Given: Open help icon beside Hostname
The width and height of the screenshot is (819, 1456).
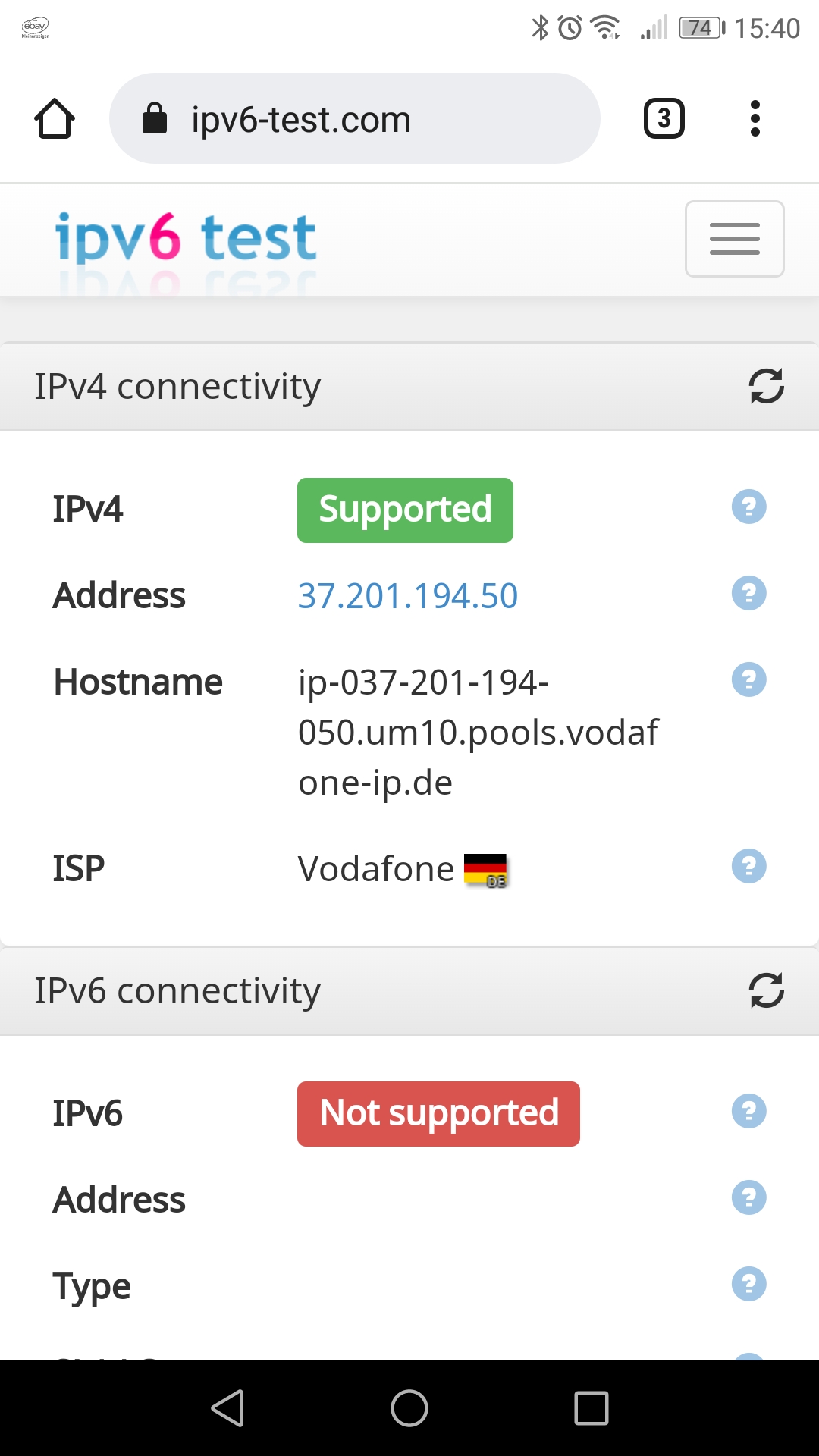Looking at the screenshot, I should (748, 679).
